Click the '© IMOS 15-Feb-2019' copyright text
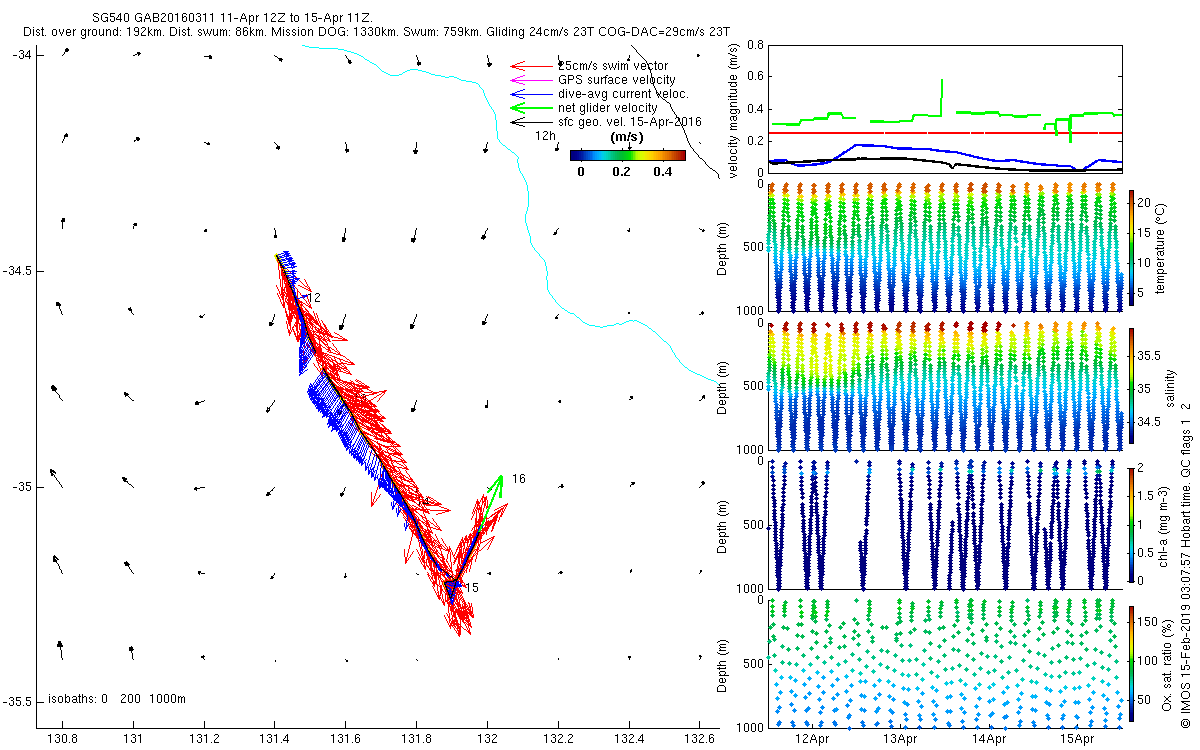Image resolution: width=1200 pixels, height=750 pixels. pos(1185,670)
